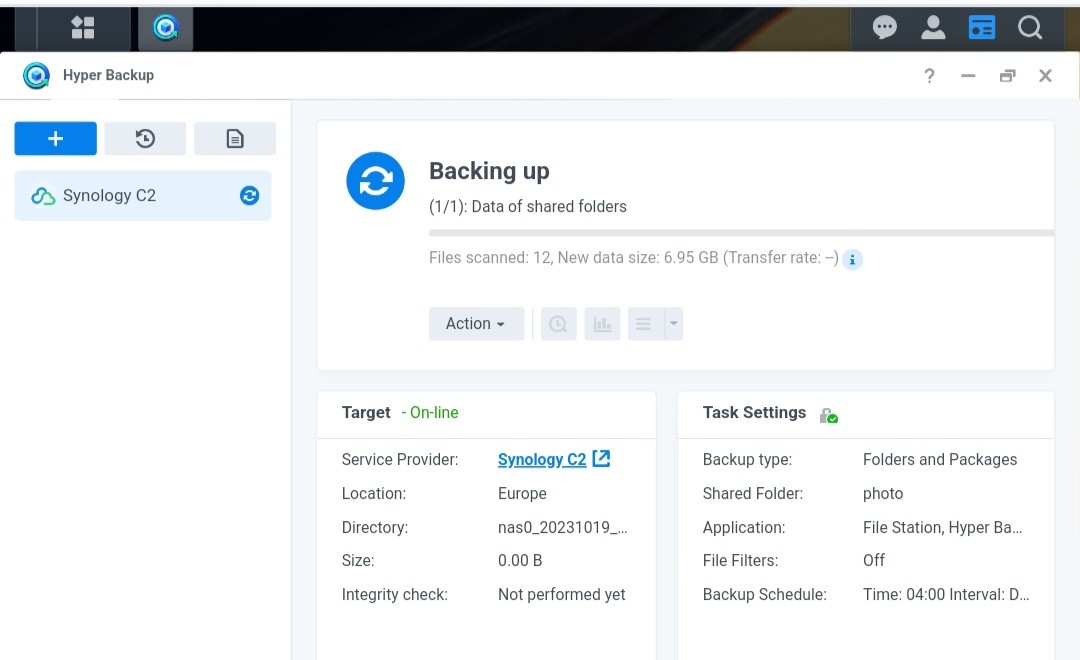Click the Integrity check label
The height and width of the screenshot is (660, 1080).
pos(395,595)
